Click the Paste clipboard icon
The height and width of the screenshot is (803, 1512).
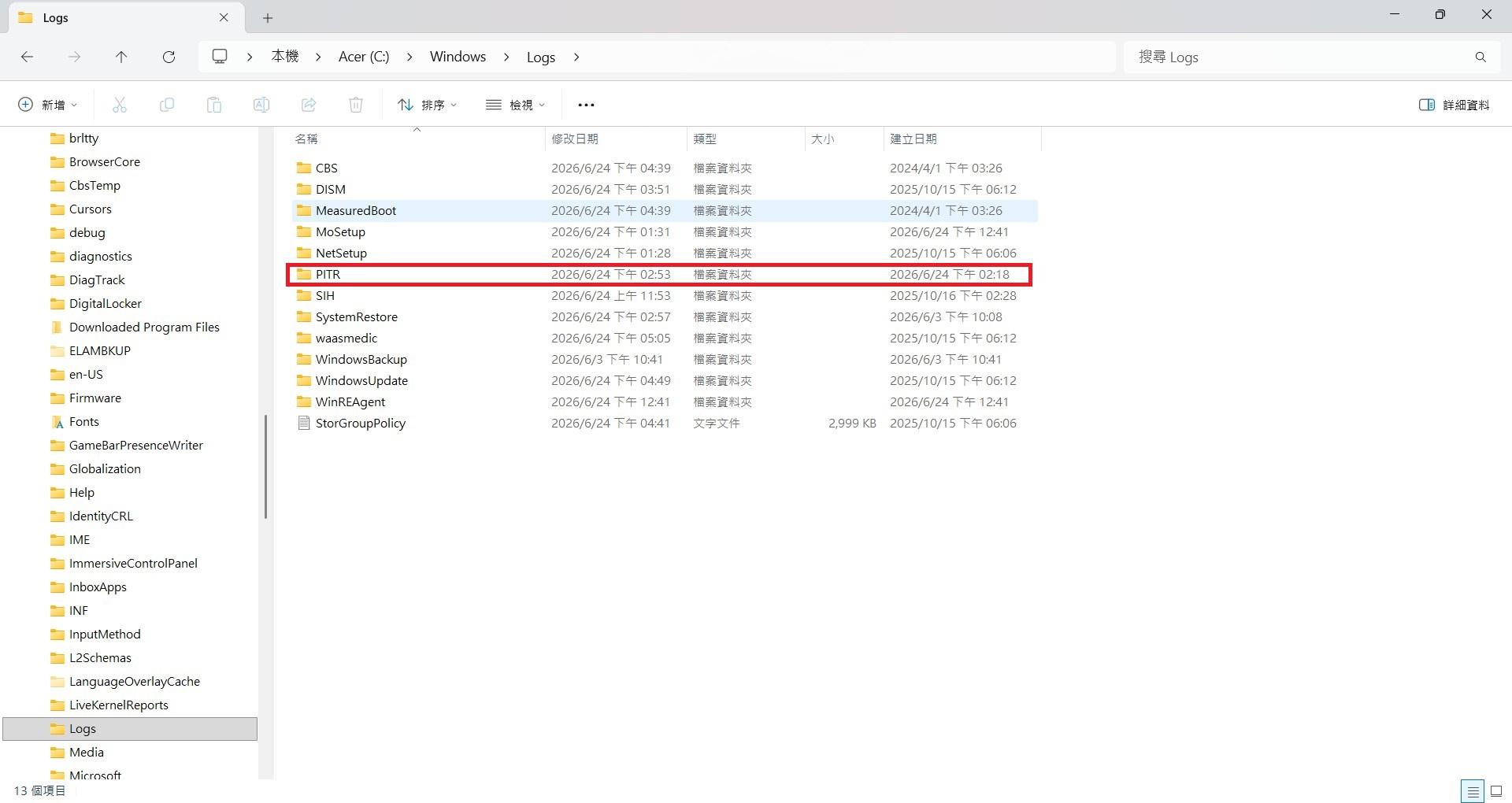click(x=214, y=105)
